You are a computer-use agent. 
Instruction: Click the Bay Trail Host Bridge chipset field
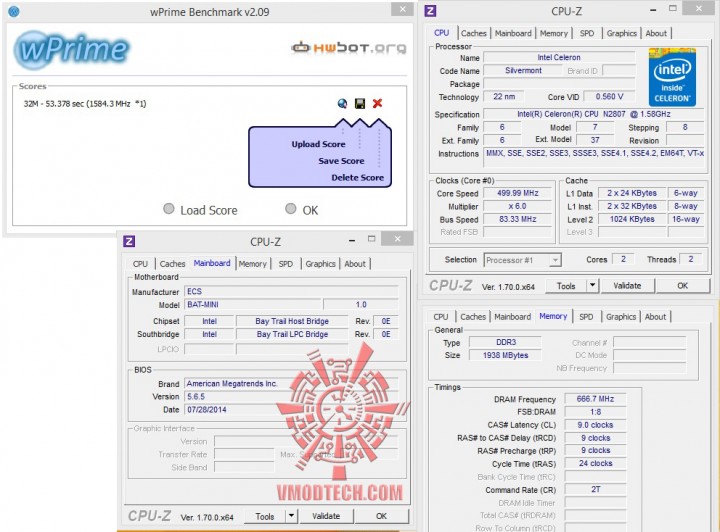coord(292,321)
